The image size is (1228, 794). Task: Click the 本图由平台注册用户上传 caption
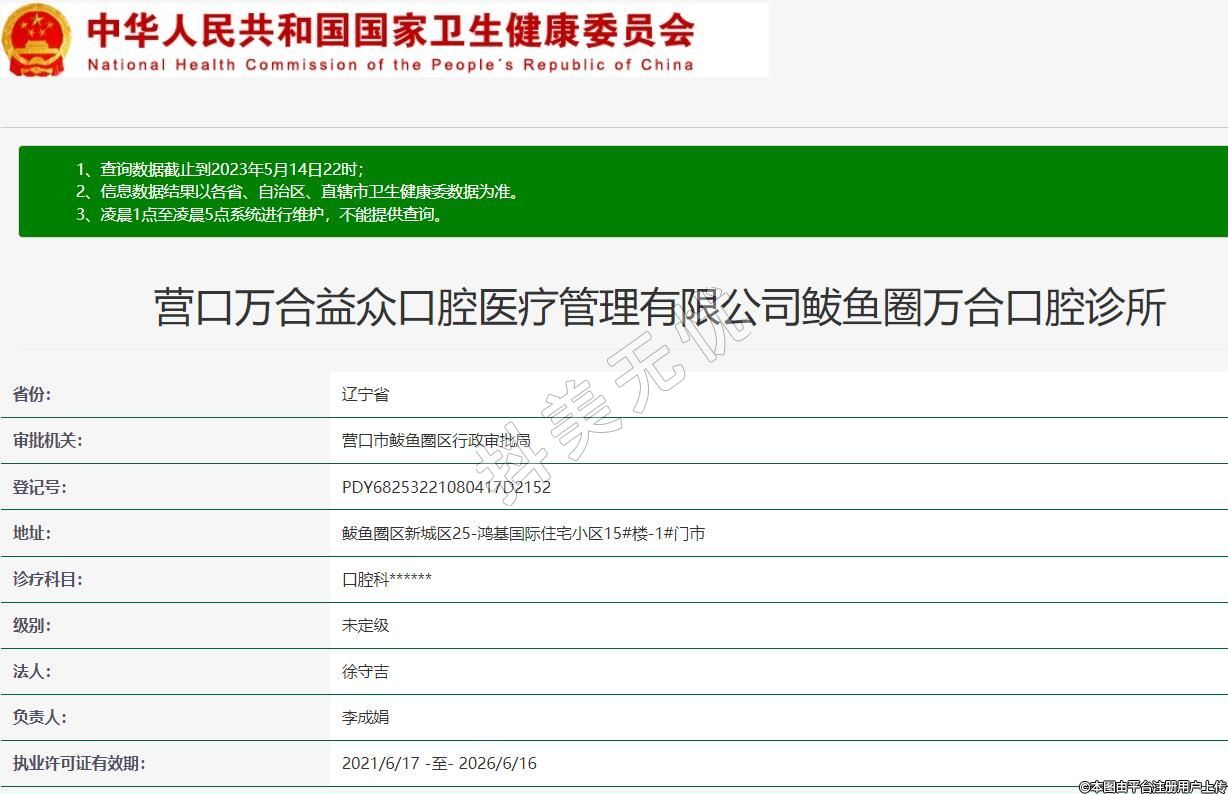1152,786
